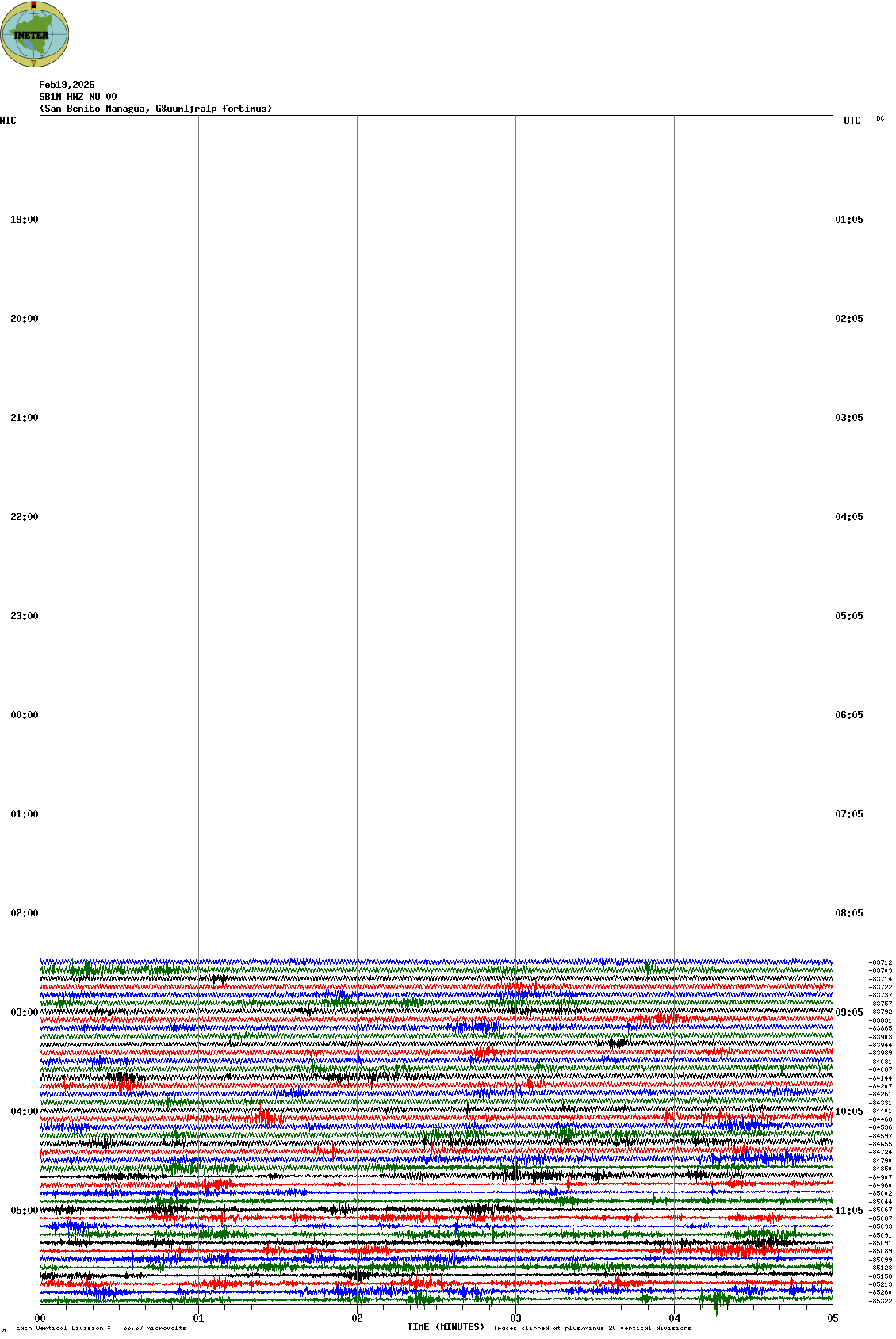This screenshot has height=1339, width=896.
Task: Click the 01:05 UTC label on the right
Action: click(849, 220)
